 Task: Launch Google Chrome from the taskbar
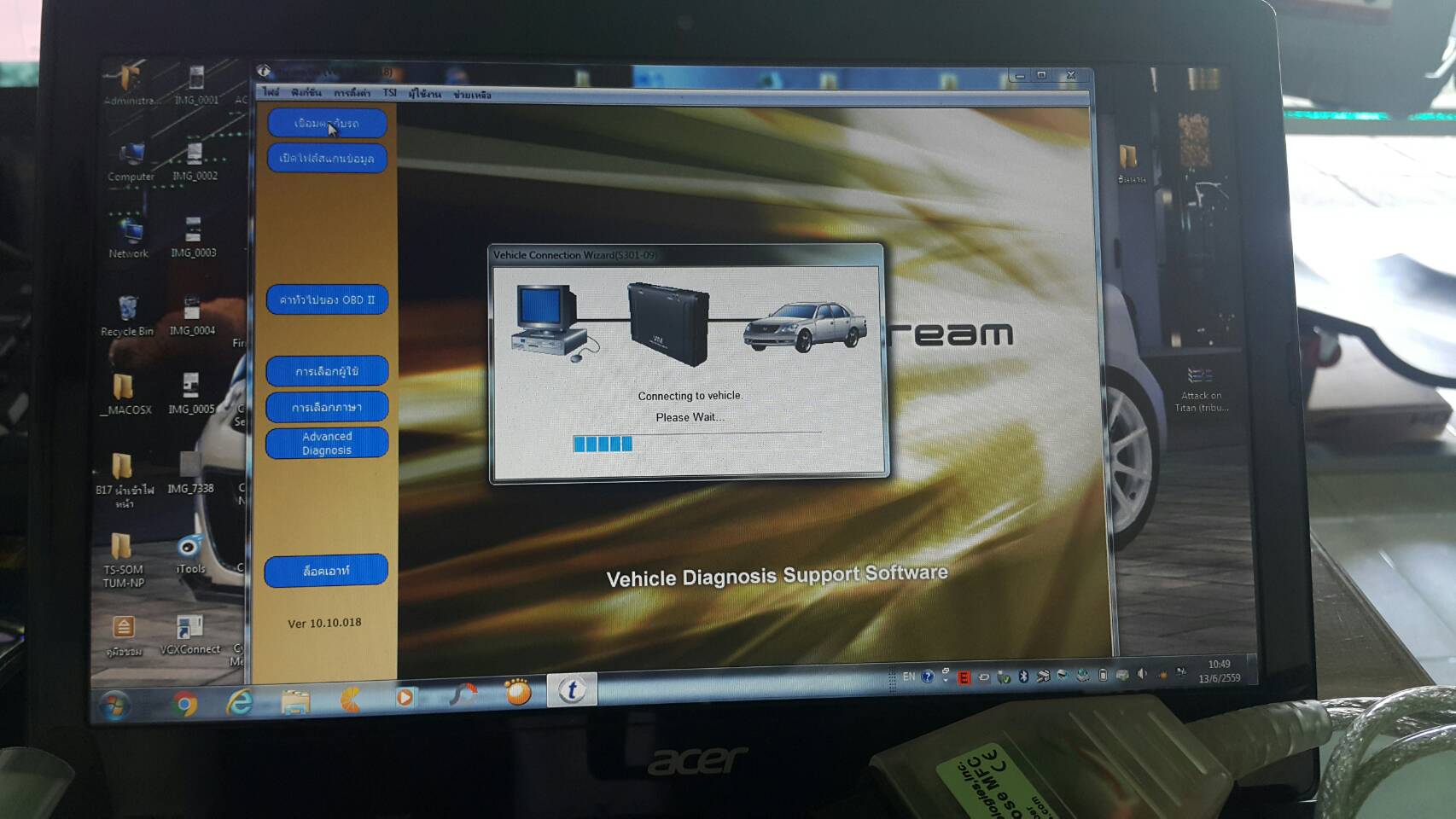184,703
